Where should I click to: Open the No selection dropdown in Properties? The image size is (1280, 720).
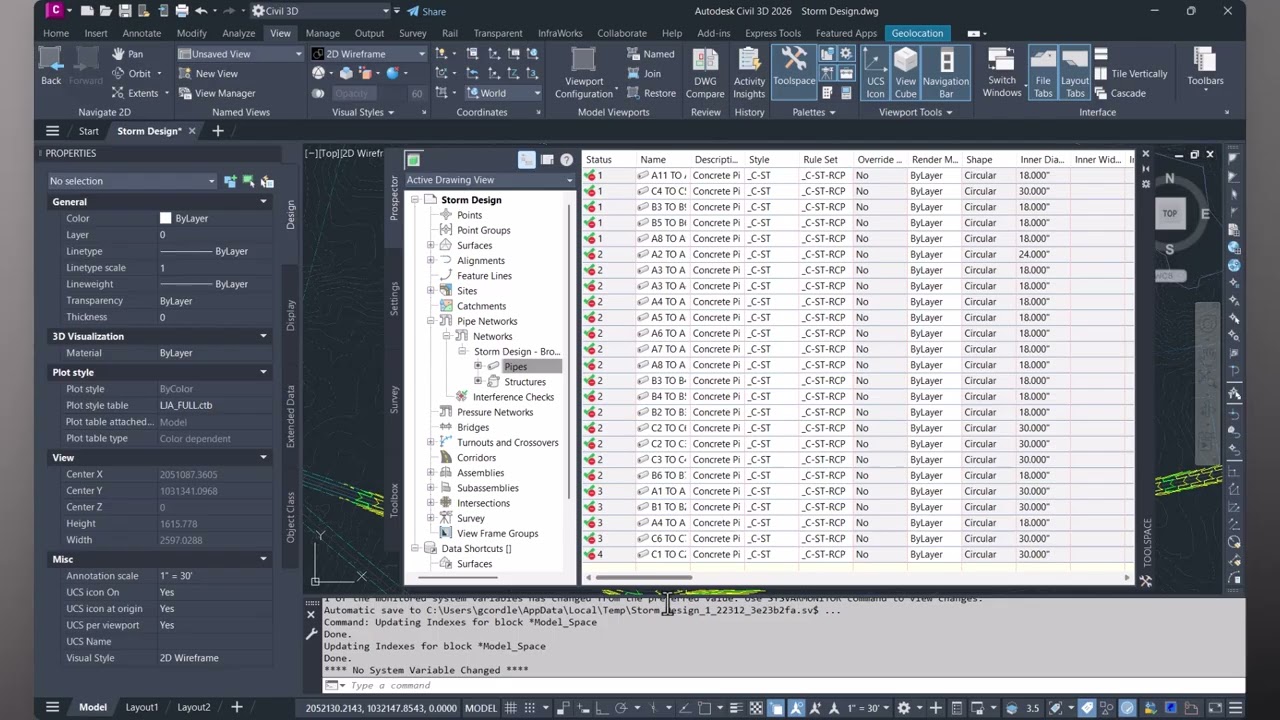pyautogui.click(x=132, y=181)
